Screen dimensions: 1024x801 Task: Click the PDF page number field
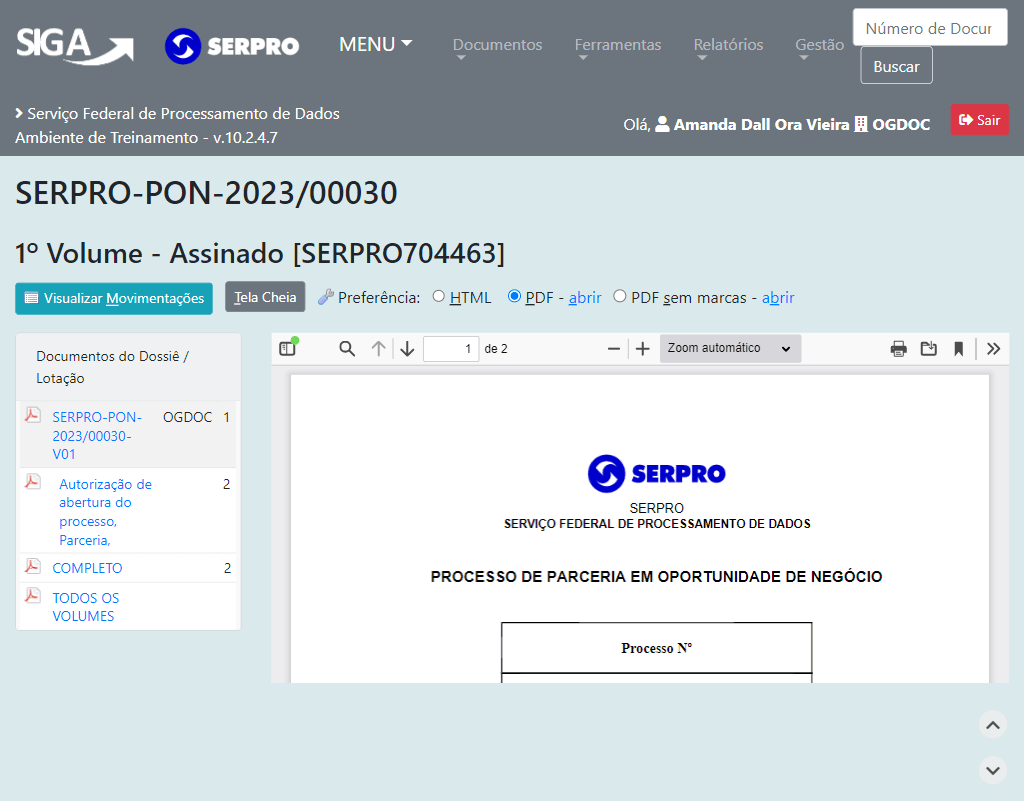(451, 349)
